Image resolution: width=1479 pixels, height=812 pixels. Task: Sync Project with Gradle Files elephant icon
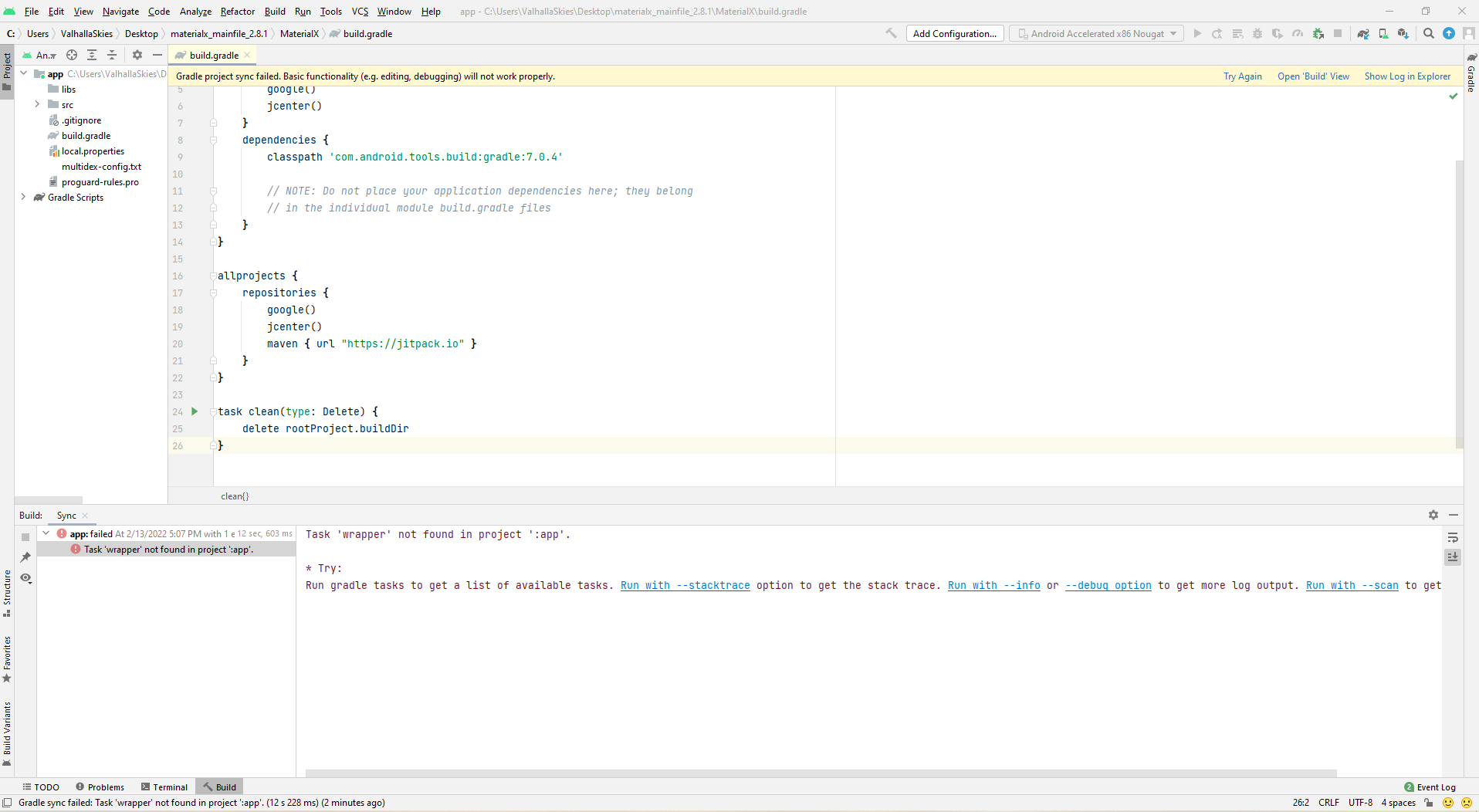point(1363,33)
